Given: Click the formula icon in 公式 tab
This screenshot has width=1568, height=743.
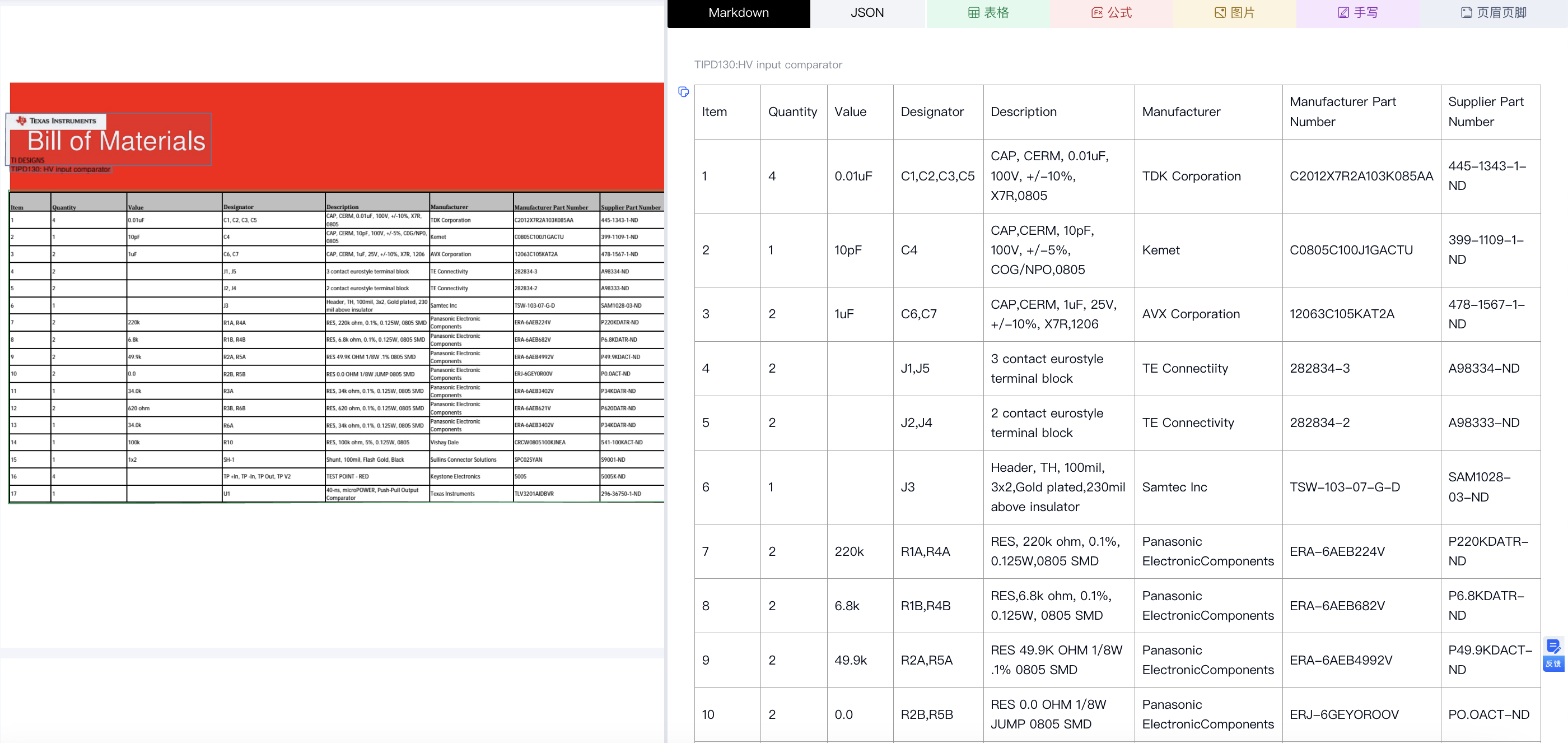Looking at the screenshot, I should coord(1097,13).
